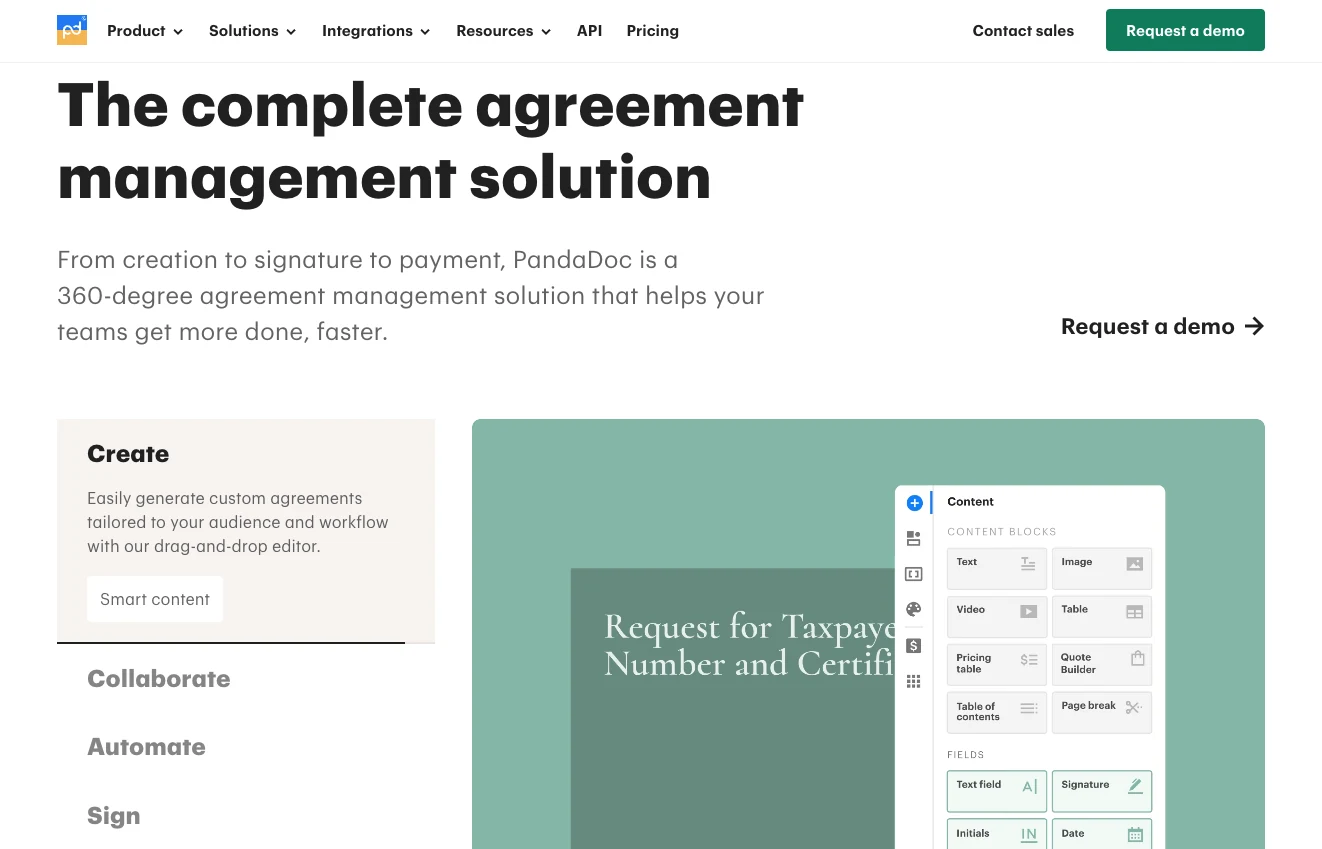Click the Smart content button

coord(155,599)
